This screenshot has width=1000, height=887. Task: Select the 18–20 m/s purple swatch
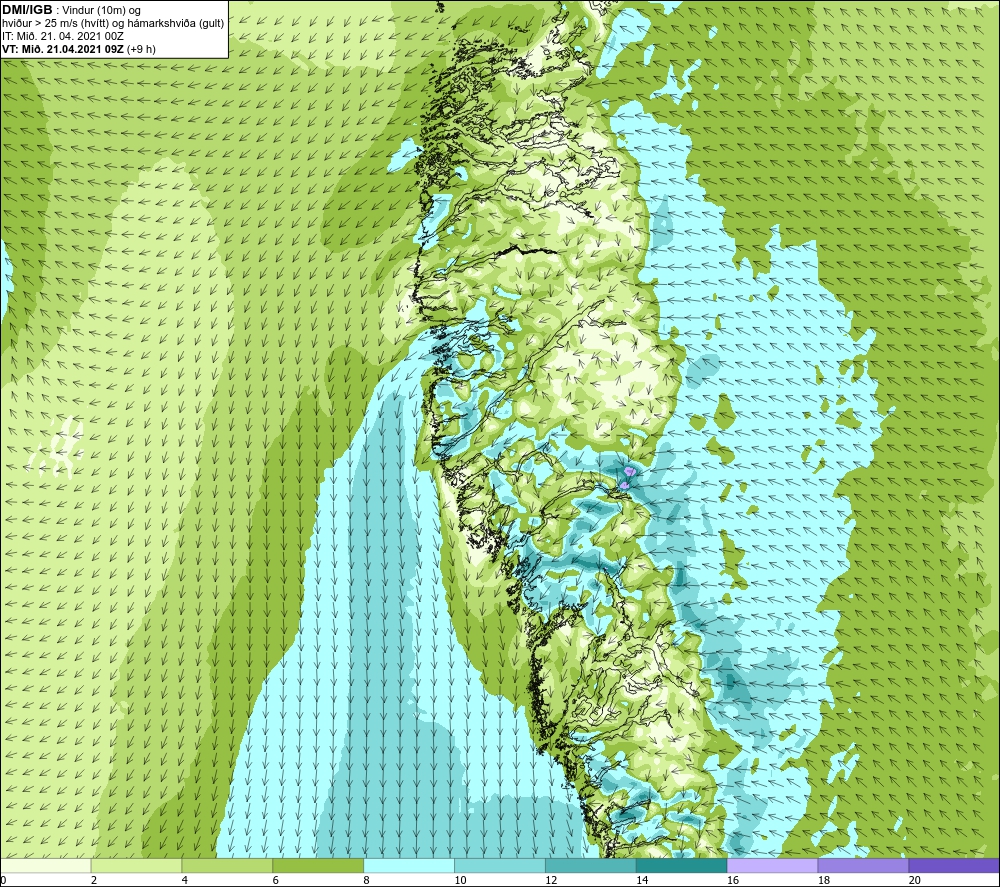tap(863, 866)
